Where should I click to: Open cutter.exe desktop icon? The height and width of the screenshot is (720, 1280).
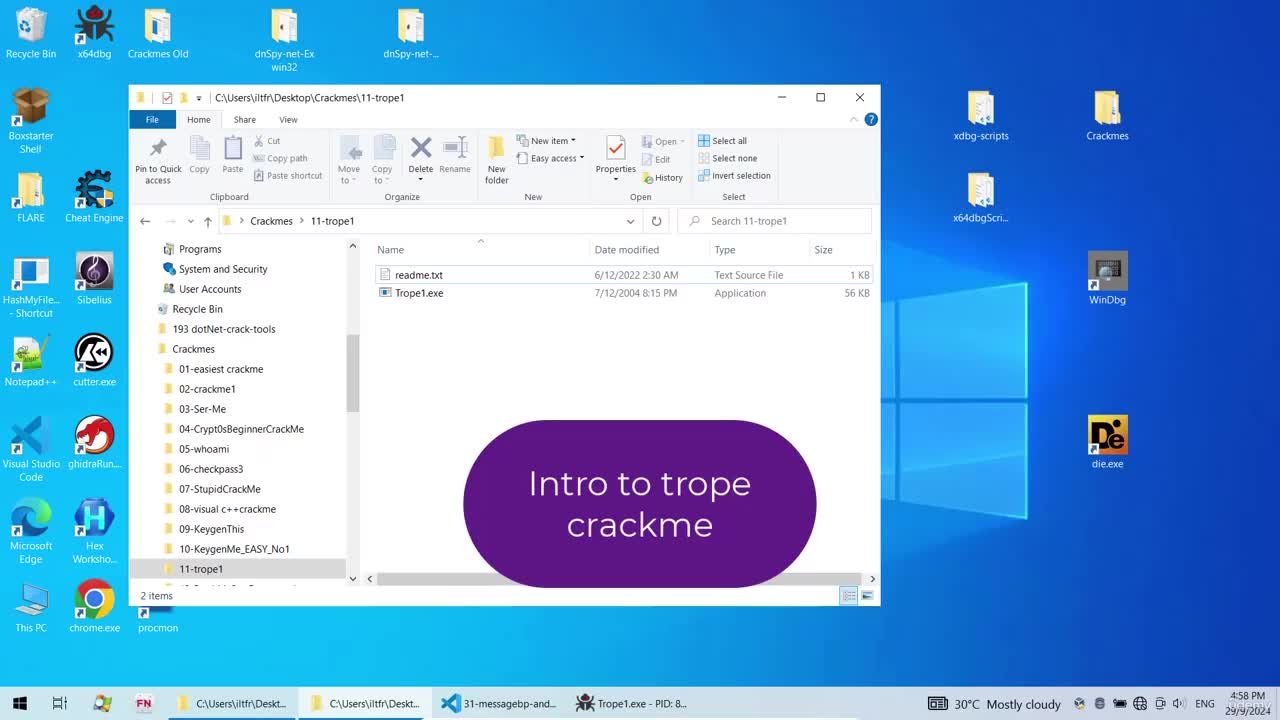pyautogui.click(x=94, y=360)
